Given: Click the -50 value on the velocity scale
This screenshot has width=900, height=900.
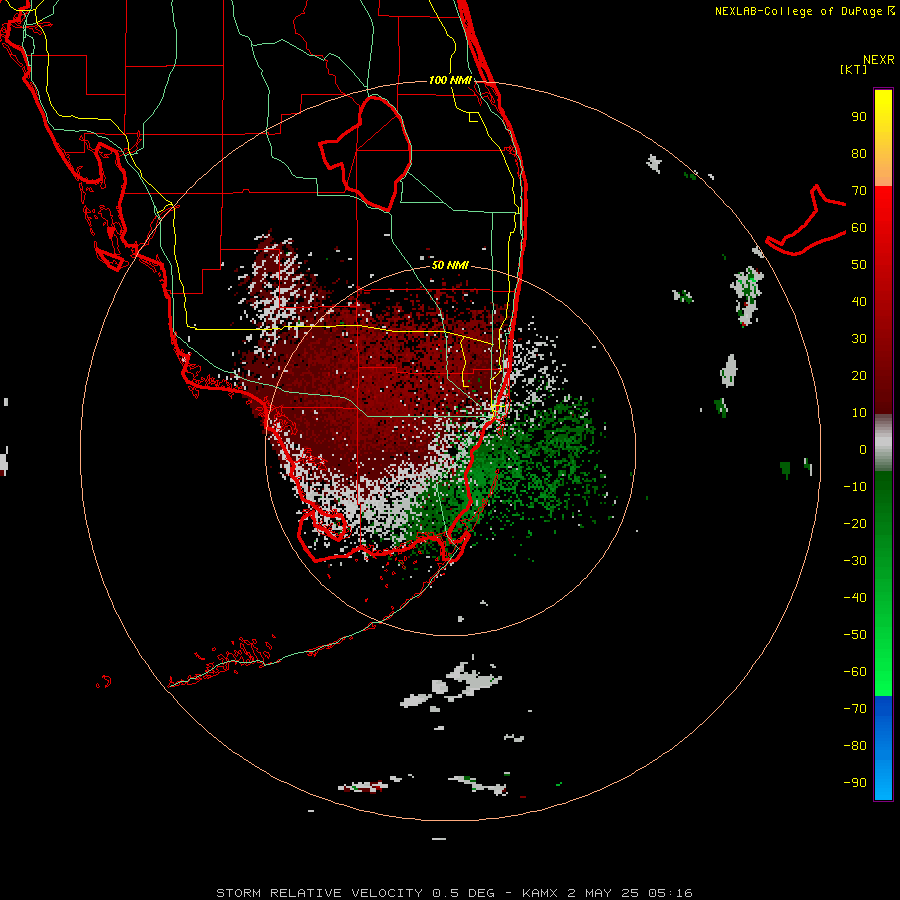Looking at the screenshot, I should [855, 635].
